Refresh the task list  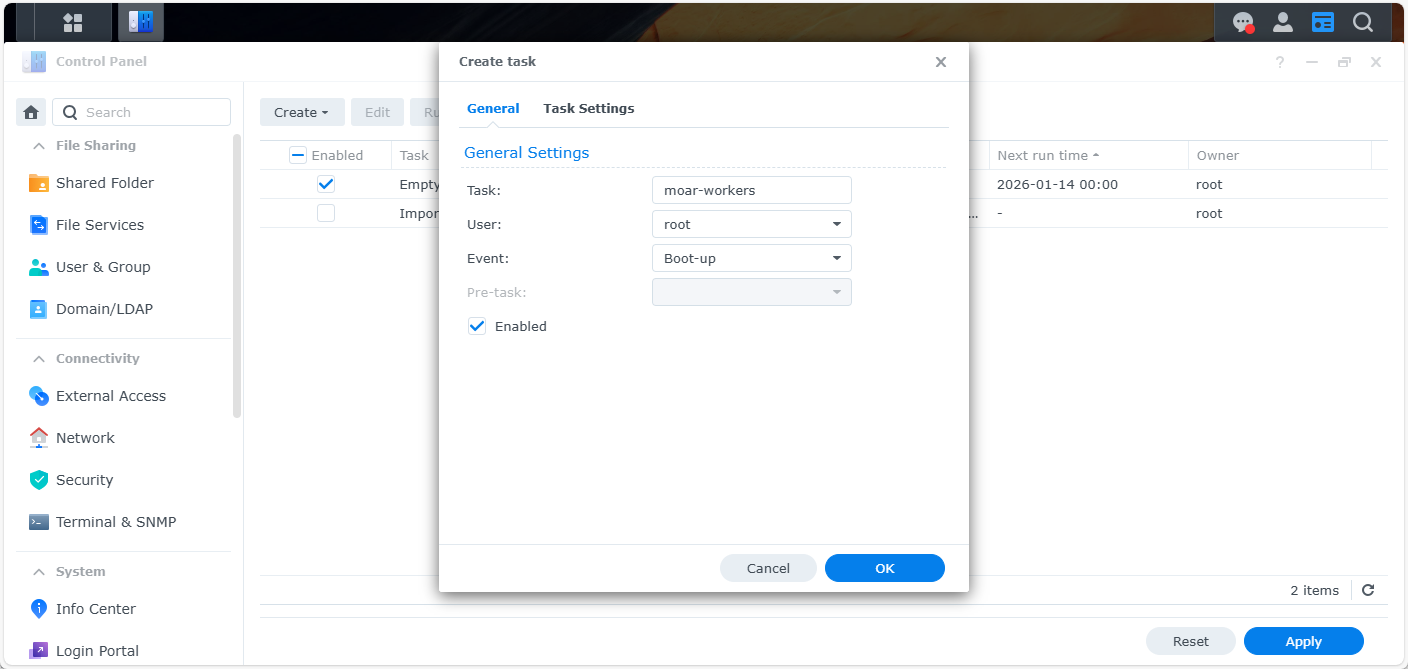tap(1368, 590)
